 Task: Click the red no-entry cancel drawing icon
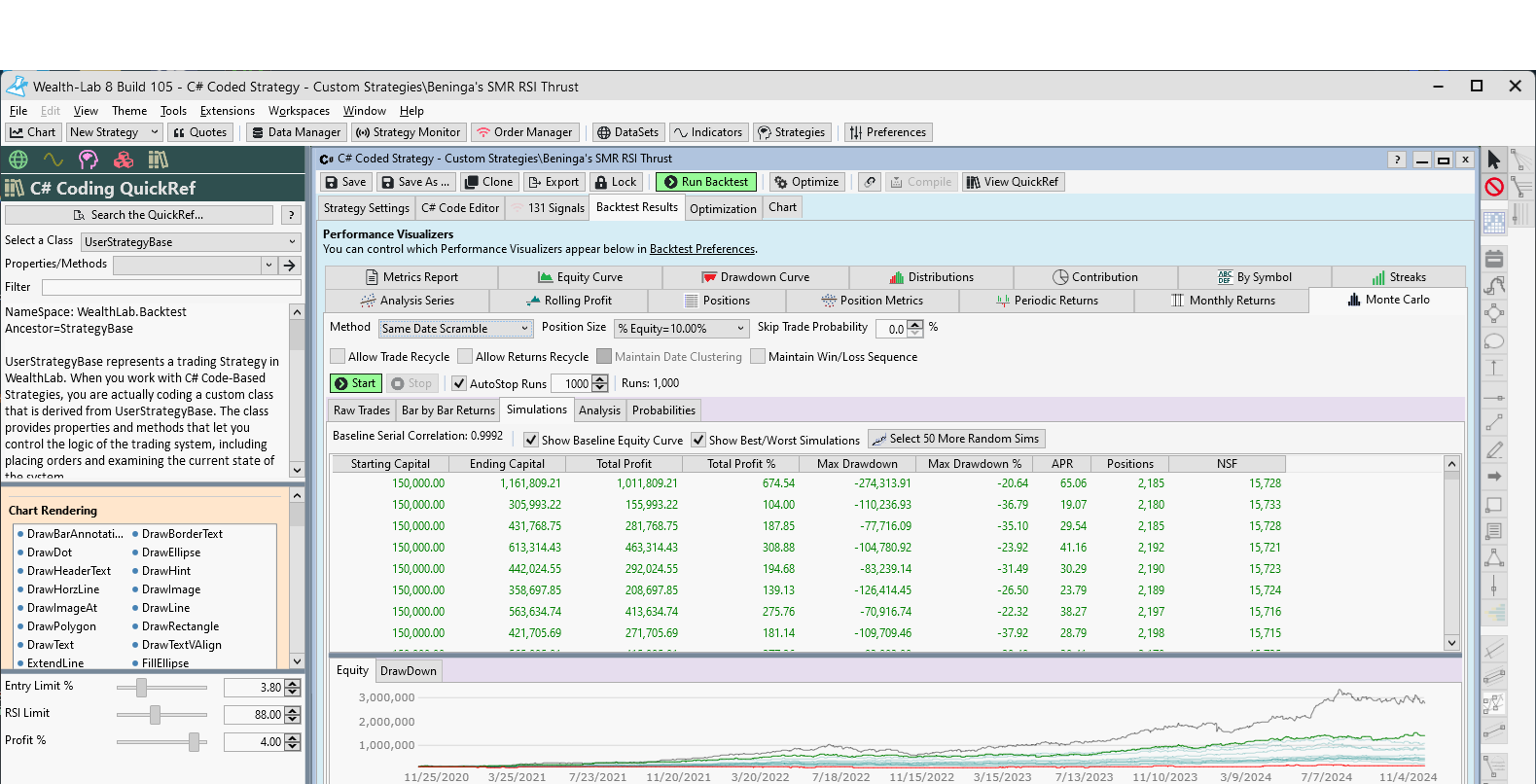tap(1494, 187)
